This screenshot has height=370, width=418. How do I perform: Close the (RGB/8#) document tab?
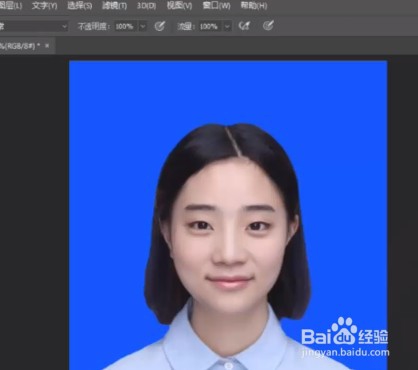click(x=47, y=45)
